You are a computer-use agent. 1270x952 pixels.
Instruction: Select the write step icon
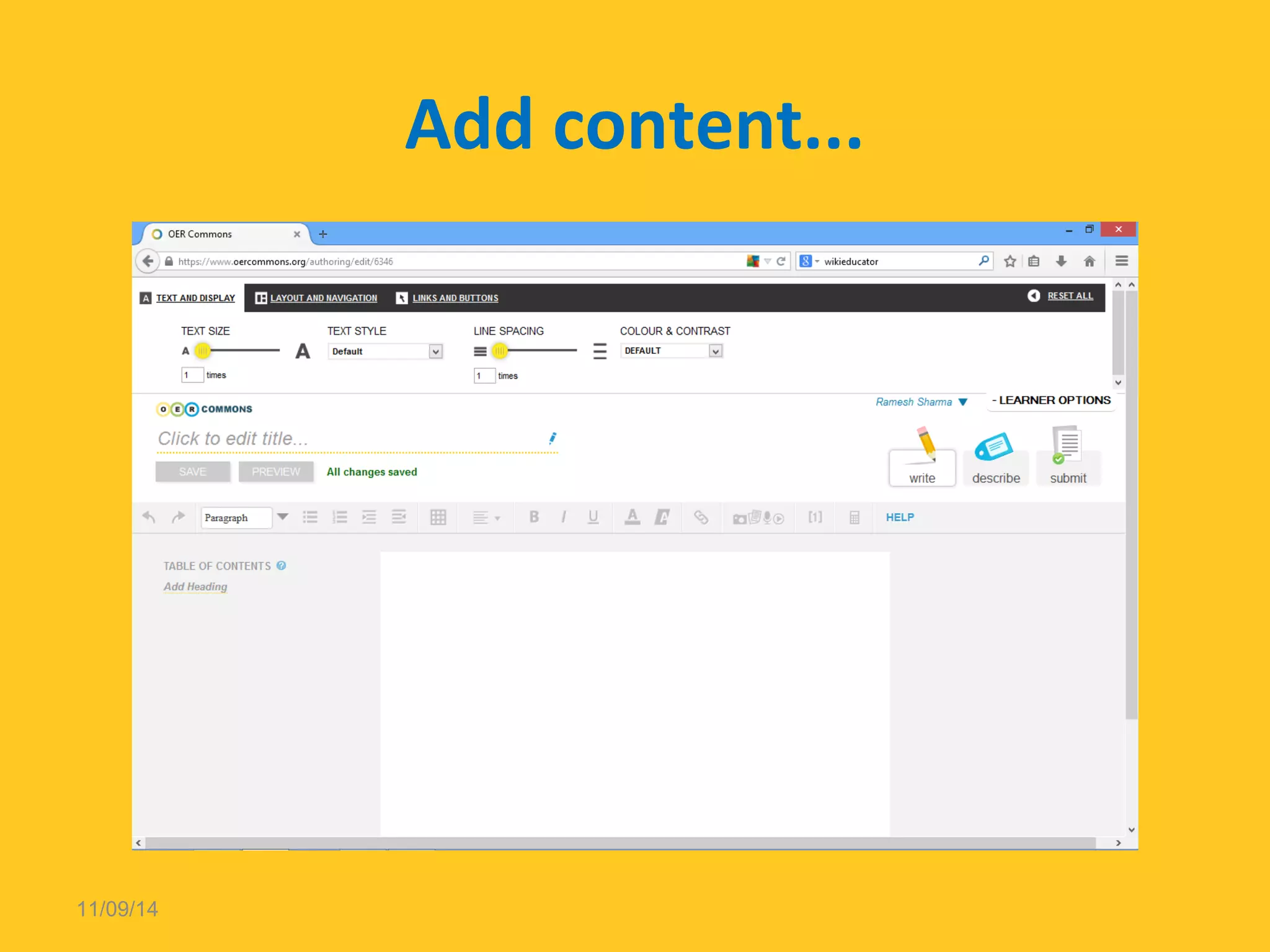point(922,456)
